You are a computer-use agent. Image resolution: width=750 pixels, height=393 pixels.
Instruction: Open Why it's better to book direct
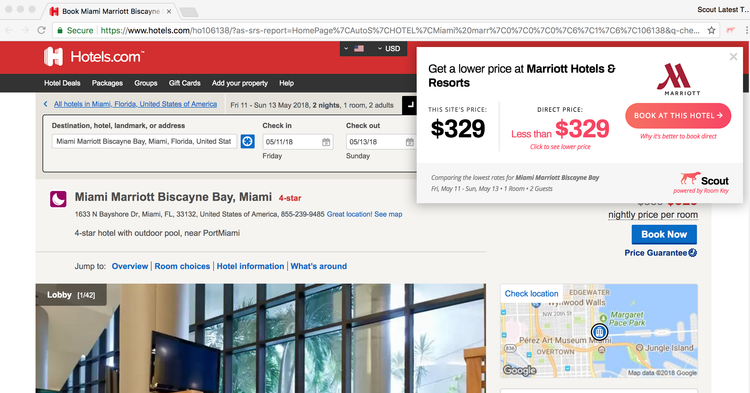[x=678, y=136]
